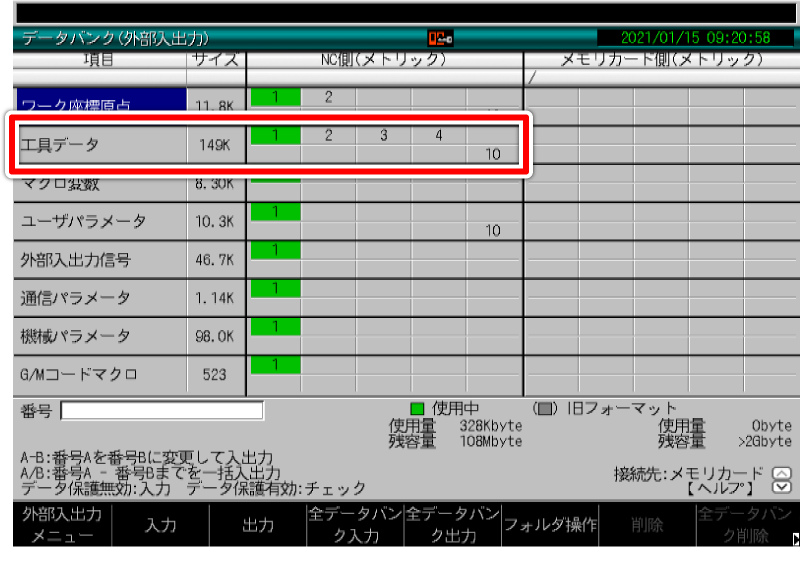The image size is (800, 566).
Task: Click the 接続先:メモリカード label
Action: (689, 474)
